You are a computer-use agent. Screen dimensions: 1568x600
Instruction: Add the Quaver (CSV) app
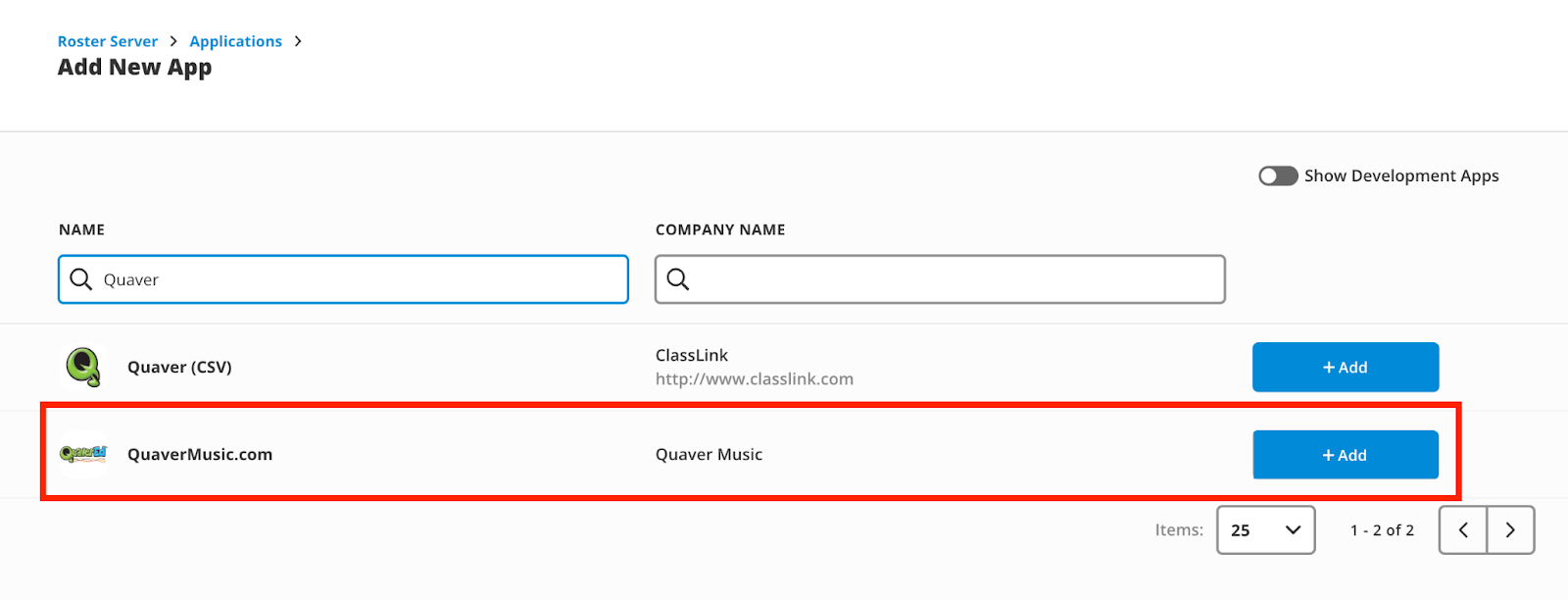[x=1346, y=367]
